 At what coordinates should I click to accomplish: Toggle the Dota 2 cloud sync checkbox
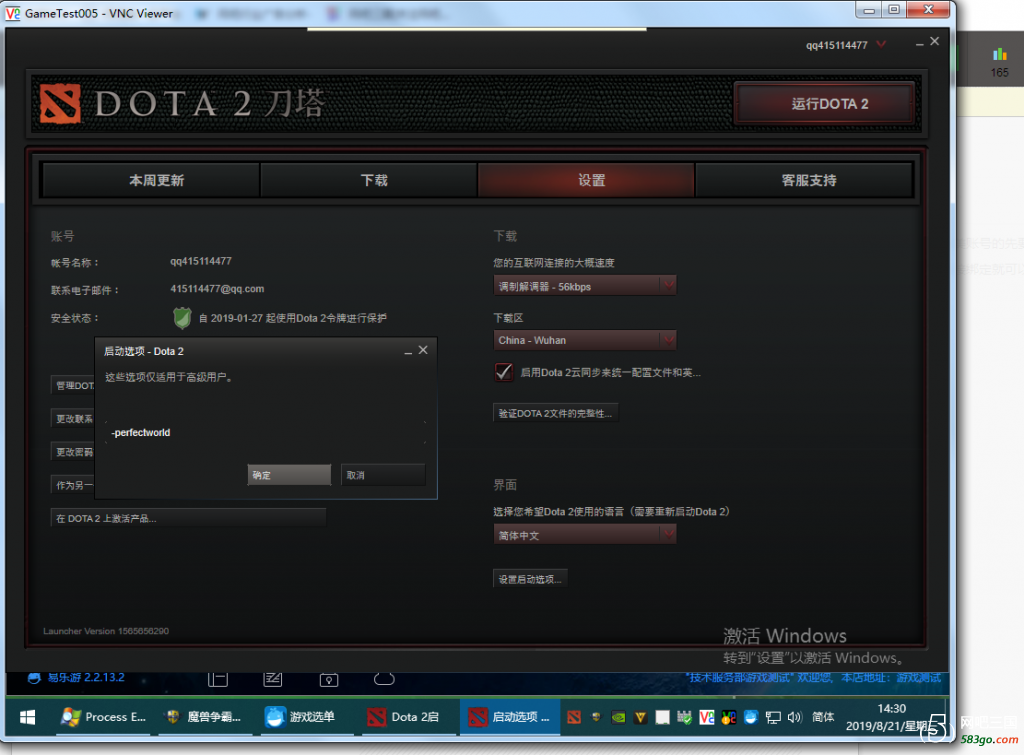coord(504,372)
